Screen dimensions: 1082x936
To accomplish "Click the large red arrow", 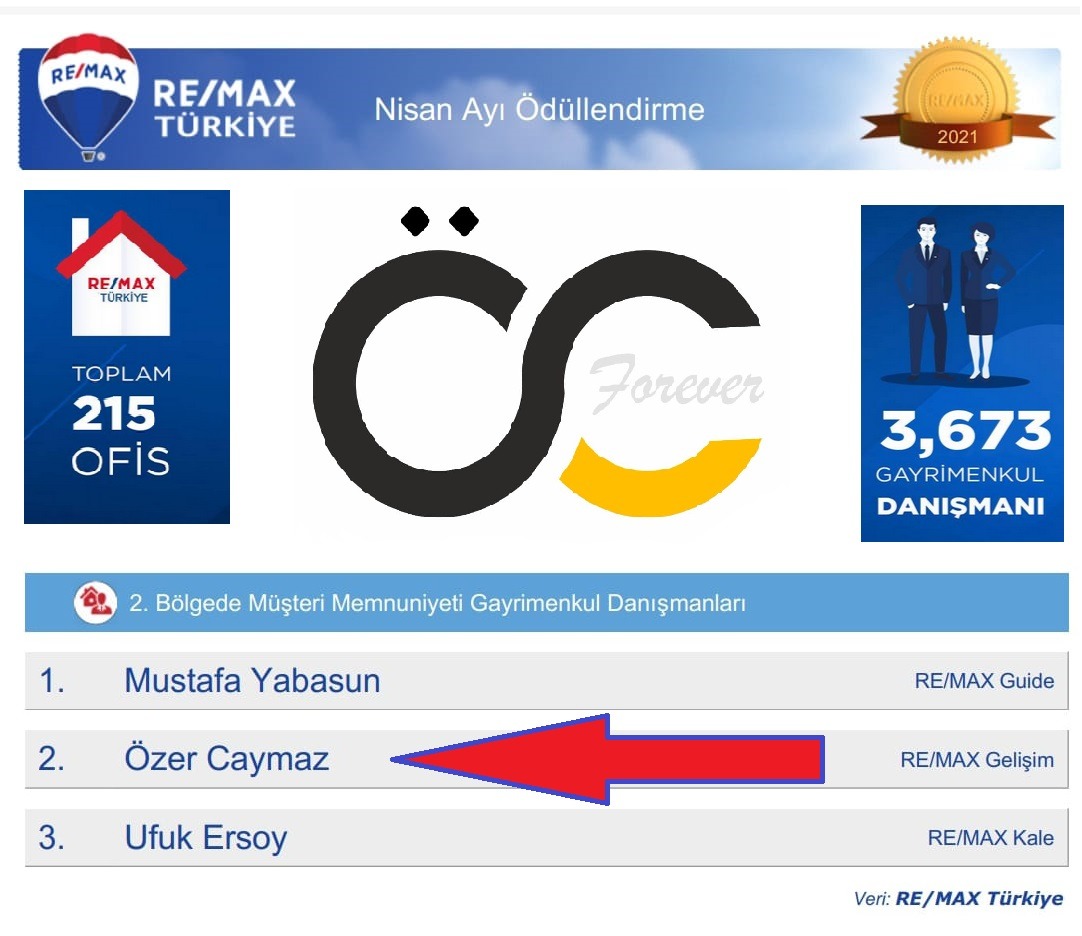I will (607, 759).
